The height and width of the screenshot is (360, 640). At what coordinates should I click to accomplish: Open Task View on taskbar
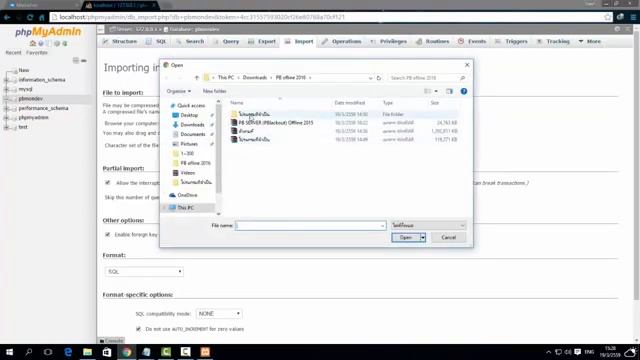click(48, 352)
